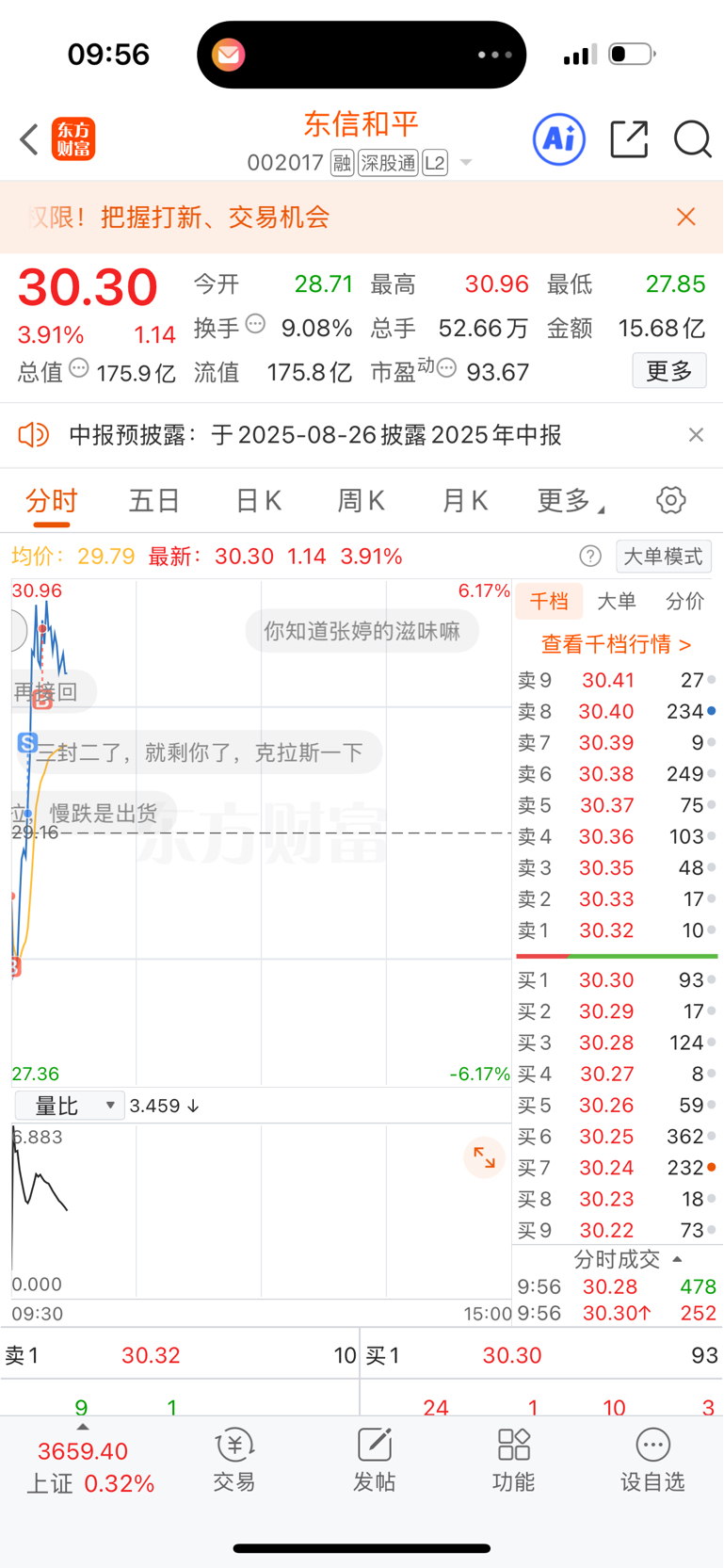Viewport: 724px width, 1568px height.
Task: Tap the 上证 3659.40 index ticker
Action: pyautogui.click(x=89, y=1467)
